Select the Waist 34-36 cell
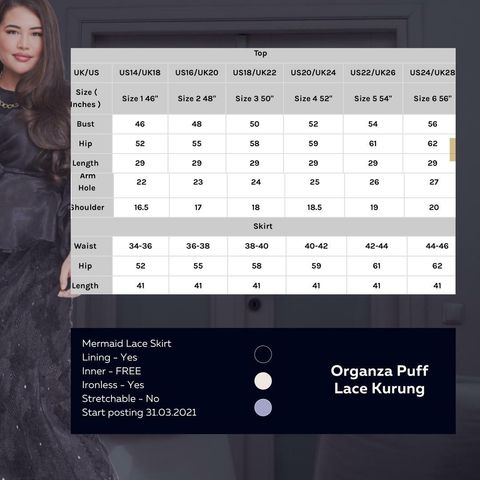 [x=140, y=246]
